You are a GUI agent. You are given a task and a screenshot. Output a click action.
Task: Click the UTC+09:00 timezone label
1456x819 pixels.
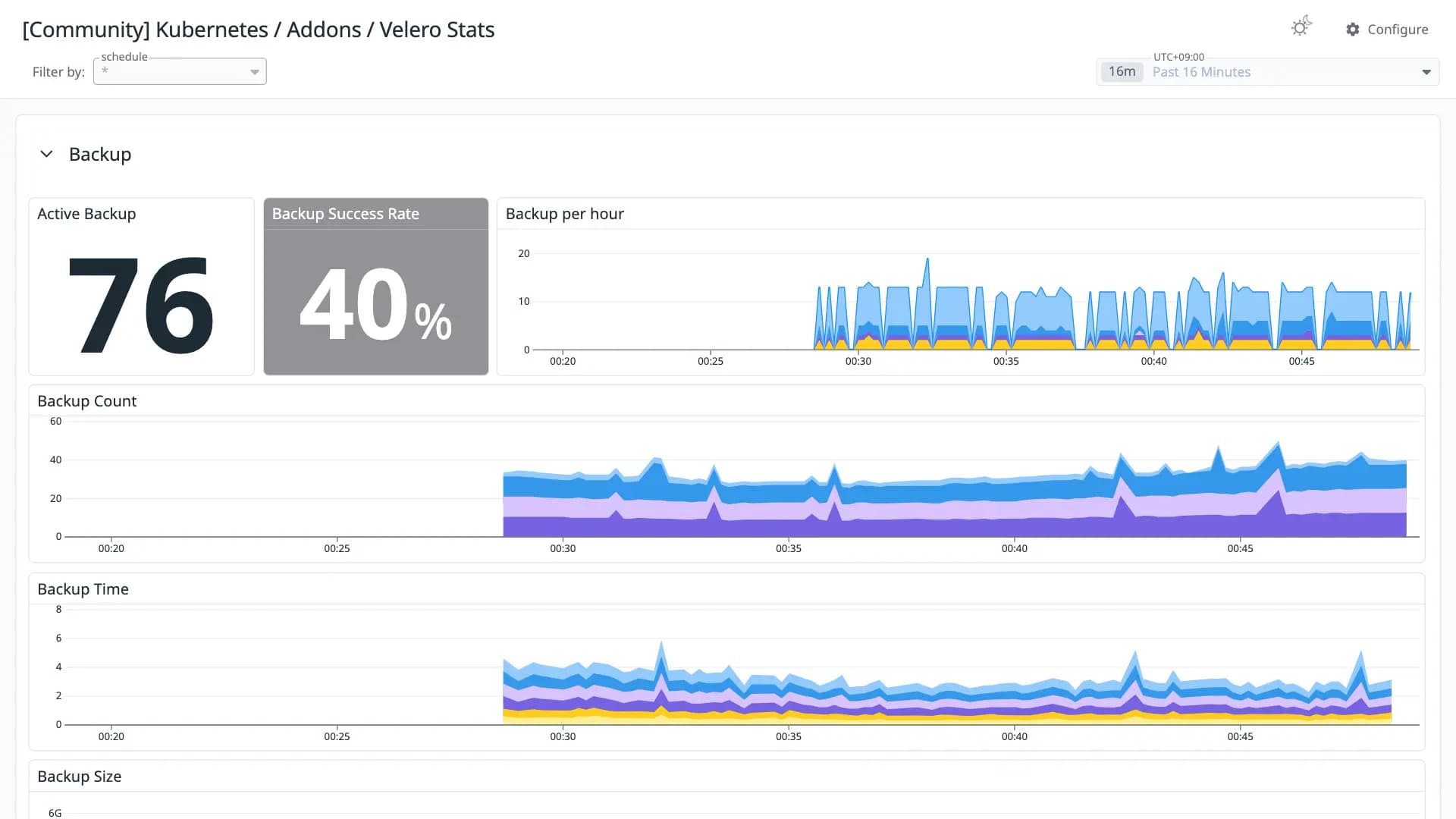(x=1178, y=57)
